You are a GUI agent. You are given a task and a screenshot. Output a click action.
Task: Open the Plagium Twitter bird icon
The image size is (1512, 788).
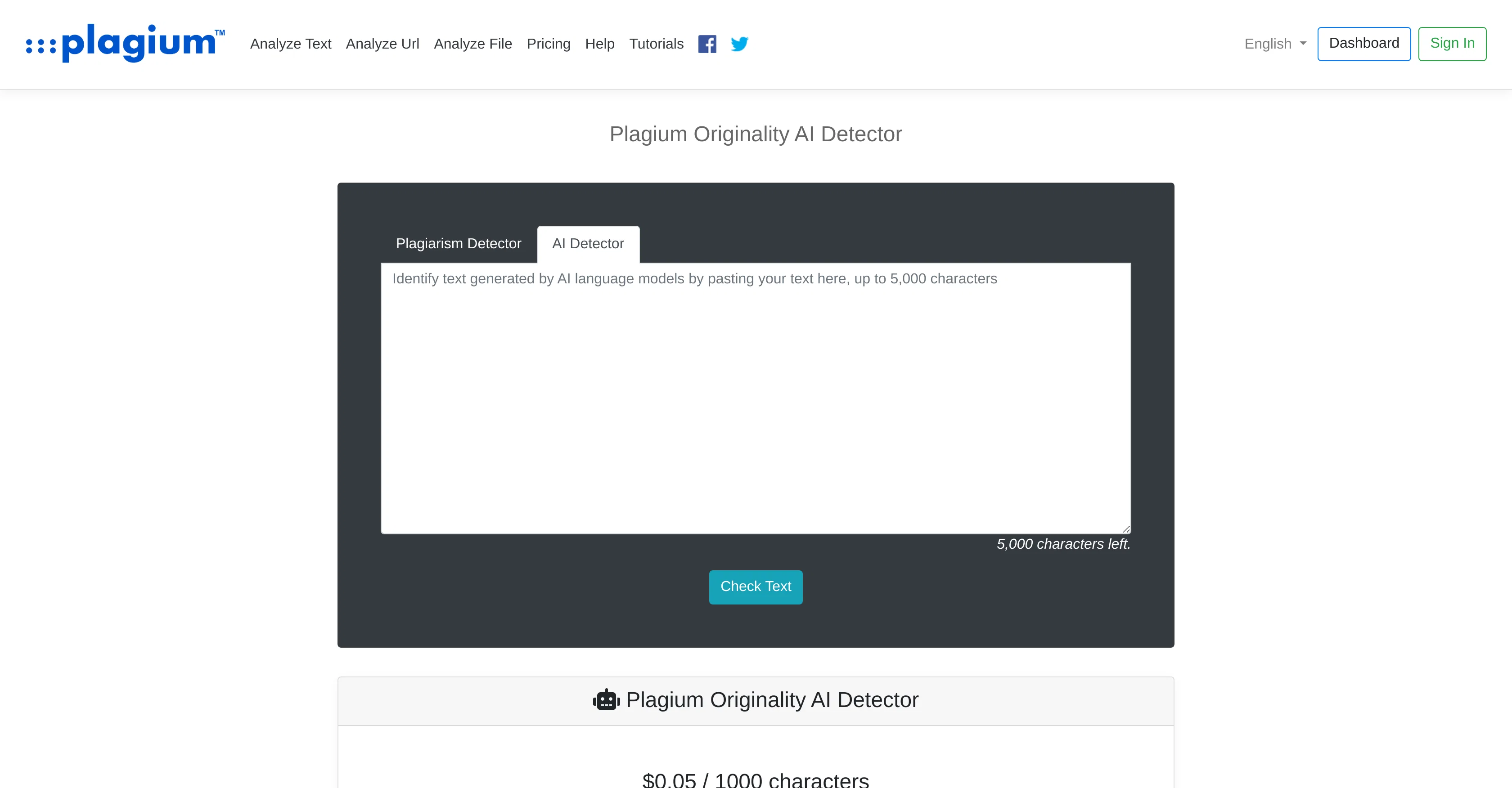[x=739, y=44]
